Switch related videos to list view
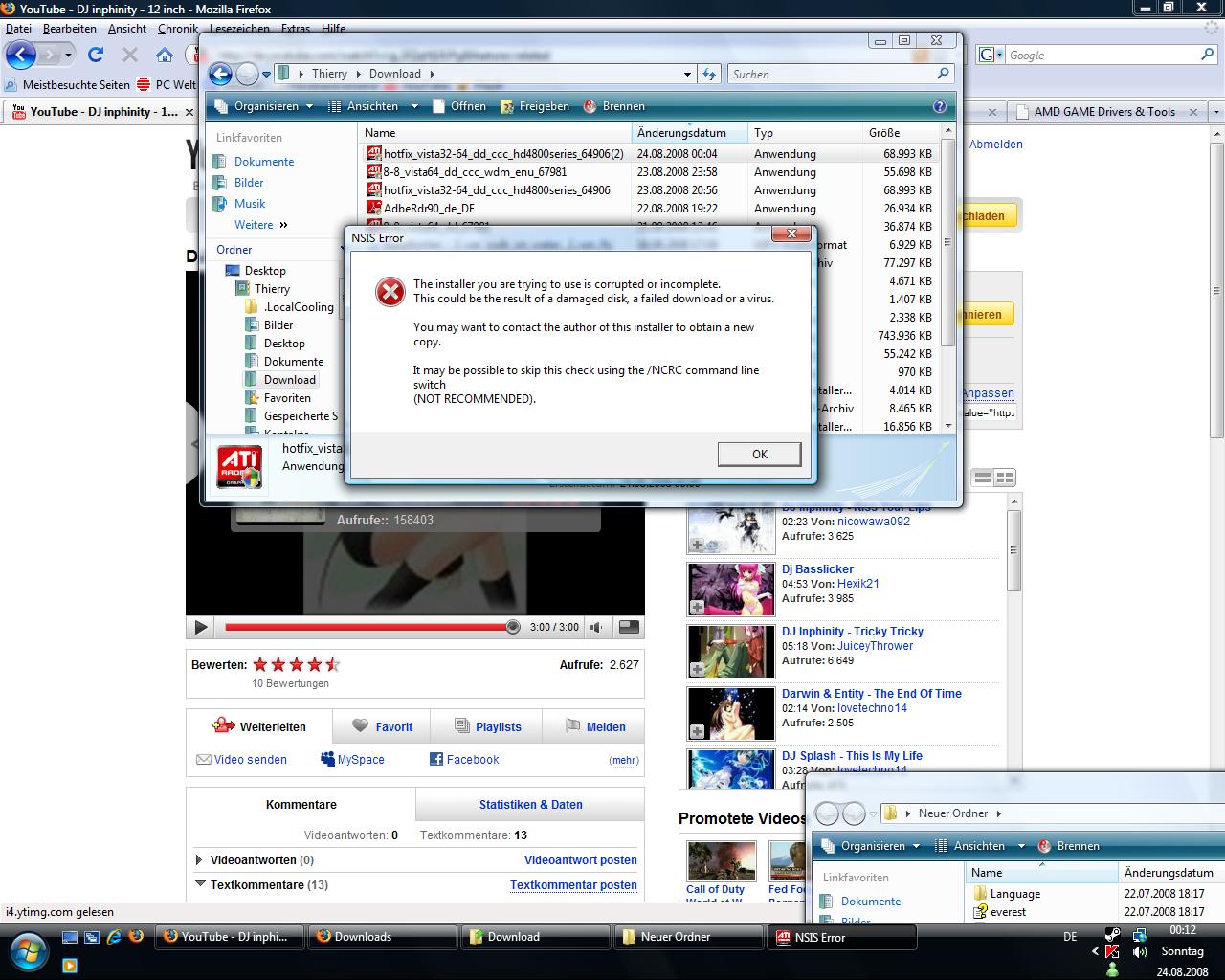The height and width of the screenshot is (980, 1225). coord(983,478)
